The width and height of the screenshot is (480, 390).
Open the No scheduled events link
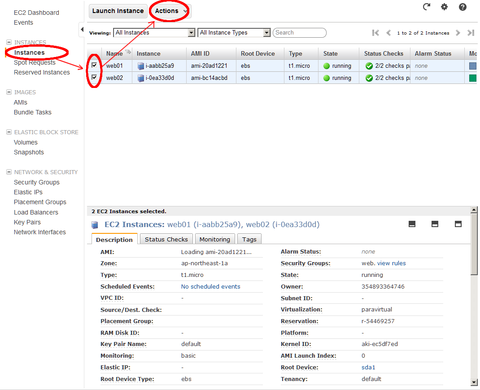pos(210,287)
